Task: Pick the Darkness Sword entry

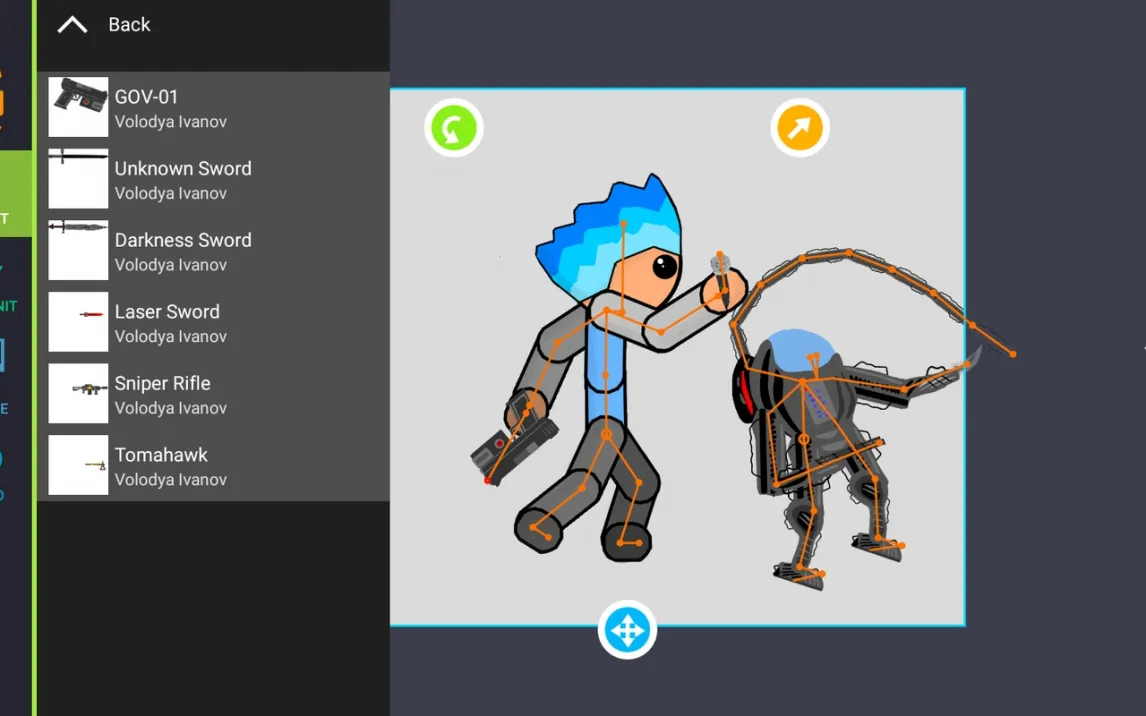Action: coord(213,251)
